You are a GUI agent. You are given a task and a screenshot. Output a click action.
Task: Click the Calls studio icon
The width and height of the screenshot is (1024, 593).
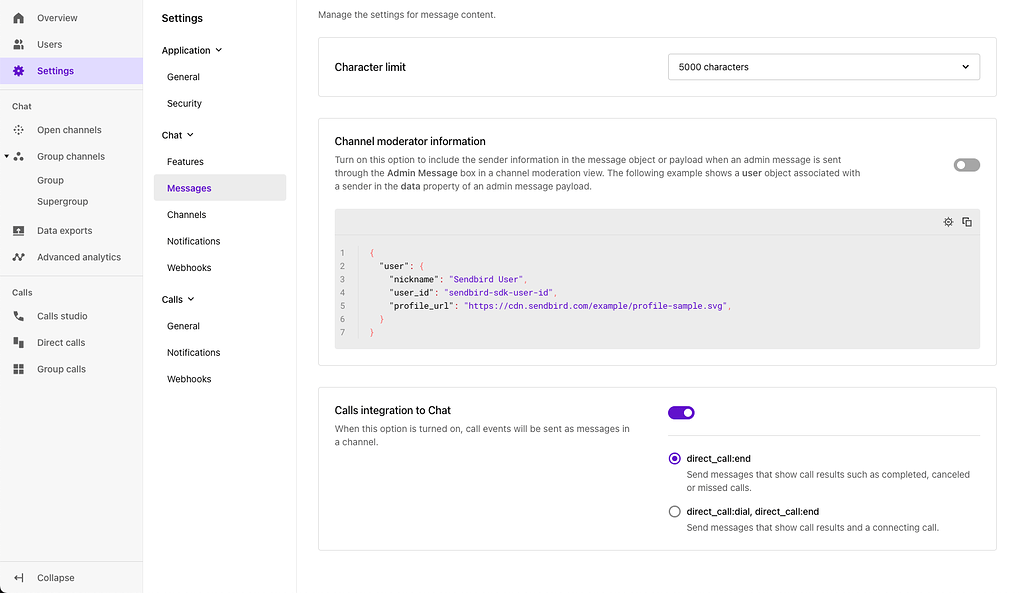click(x=17, y=315)
